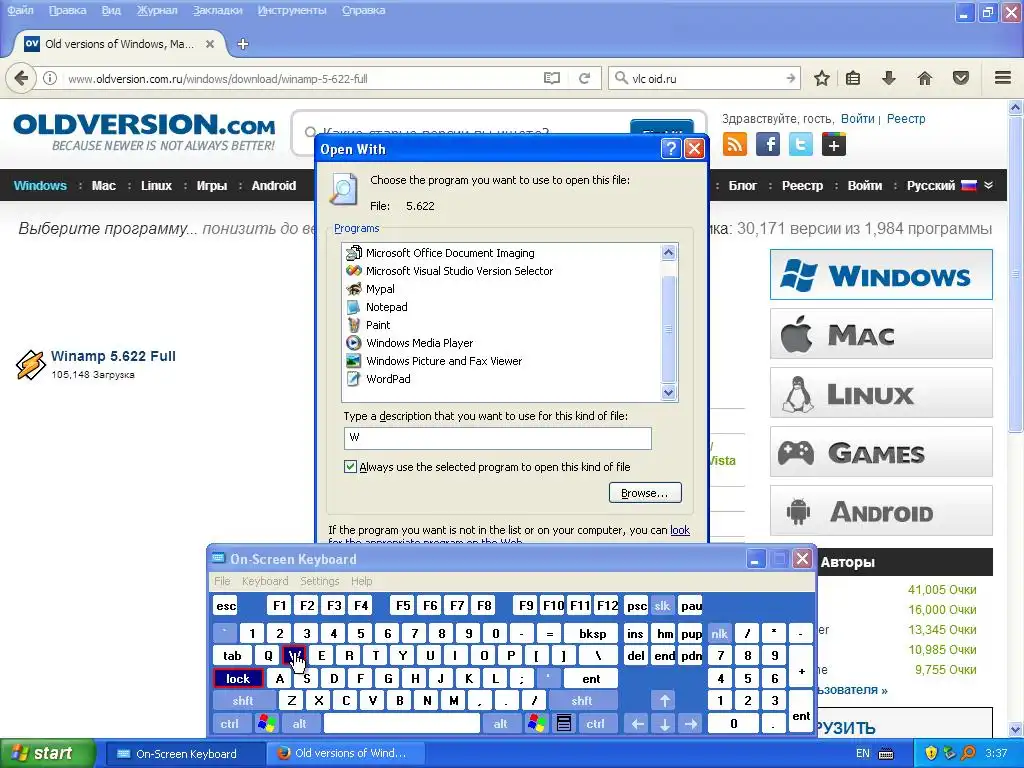
Task: Click the bookmark star icon
Action: pyautogui.click(x=822, y=78)
